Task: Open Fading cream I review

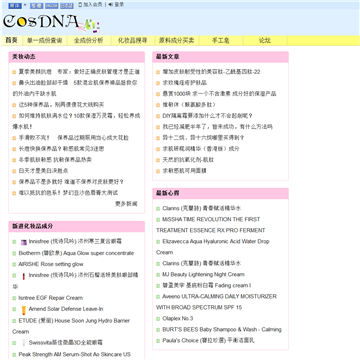Action: pyautogui.click(x=207, y=285)
